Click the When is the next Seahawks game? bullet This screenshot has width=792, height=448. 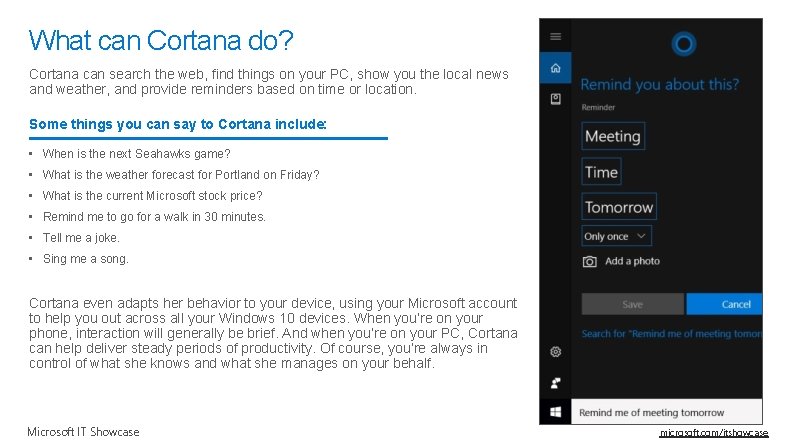click(136, 154)
